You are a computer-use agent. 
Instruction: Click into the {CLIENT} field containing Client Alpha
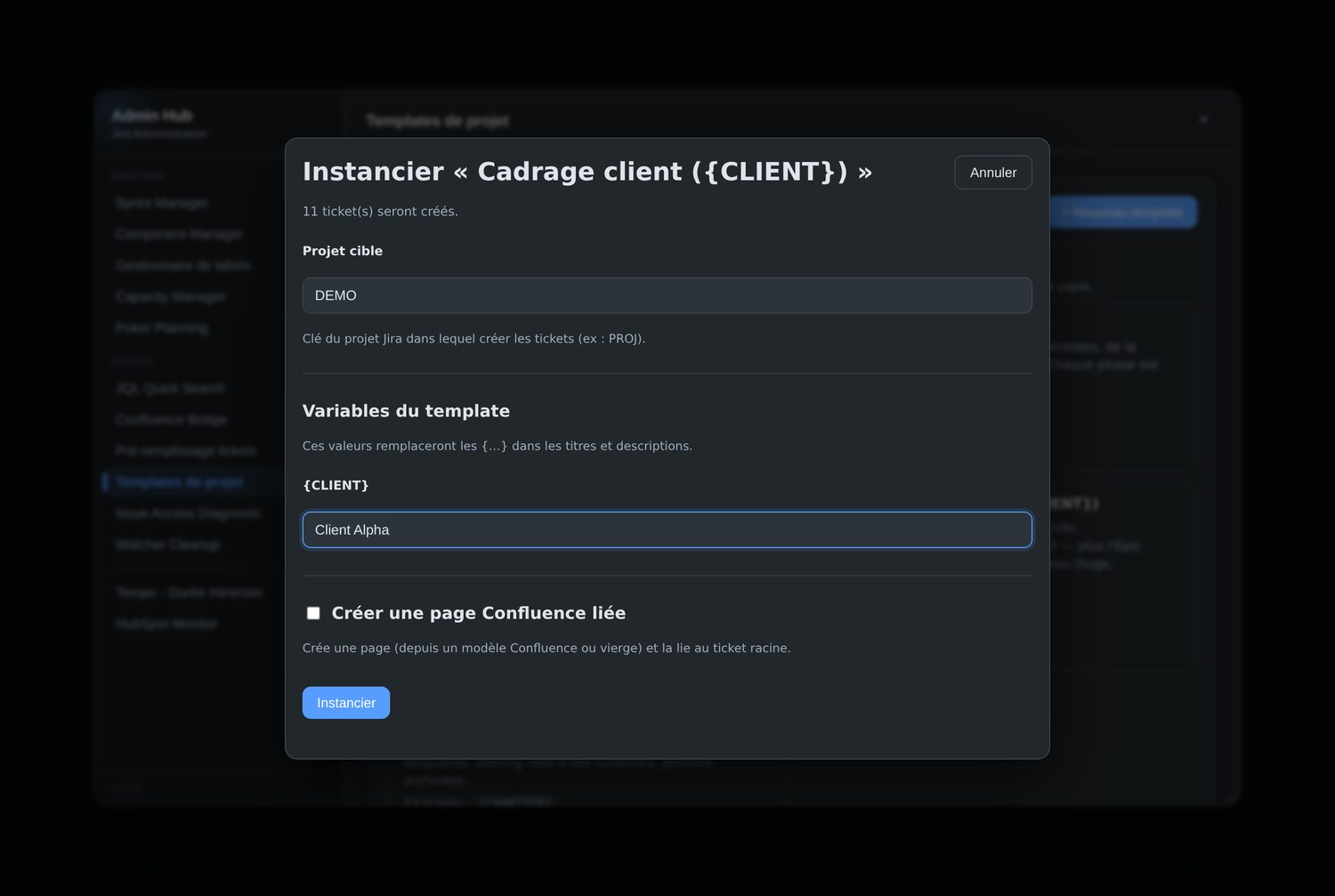(x=667, y=529)
